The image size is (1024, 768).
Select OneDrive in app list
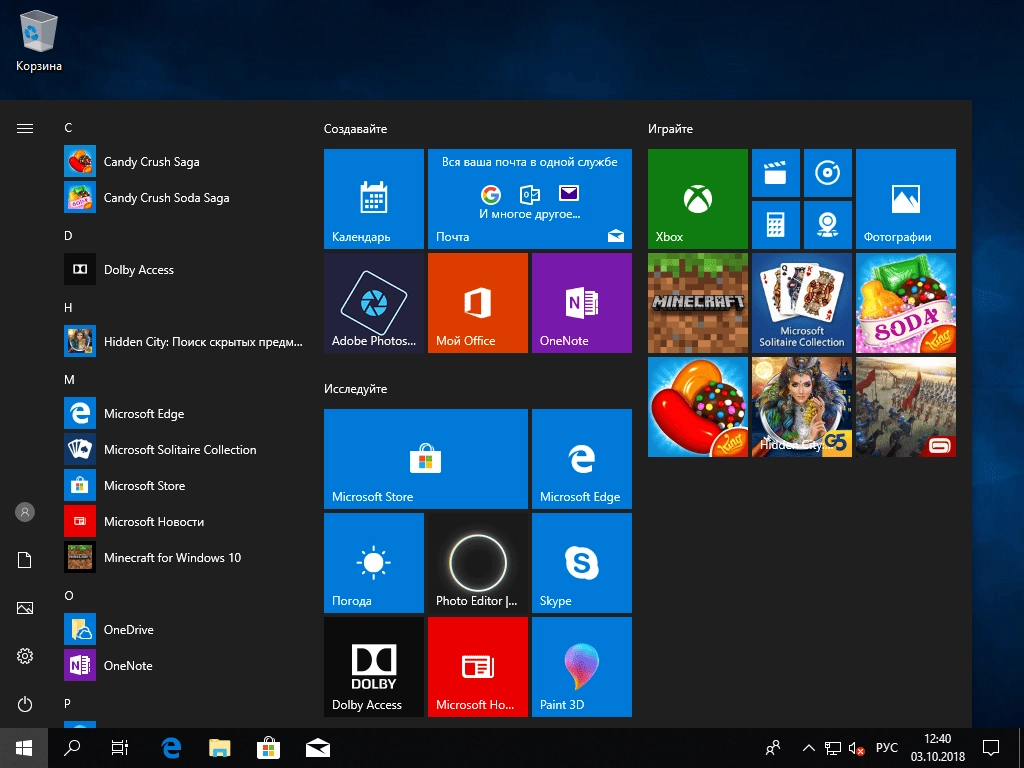pyautogui.click(x=184, y=630)
